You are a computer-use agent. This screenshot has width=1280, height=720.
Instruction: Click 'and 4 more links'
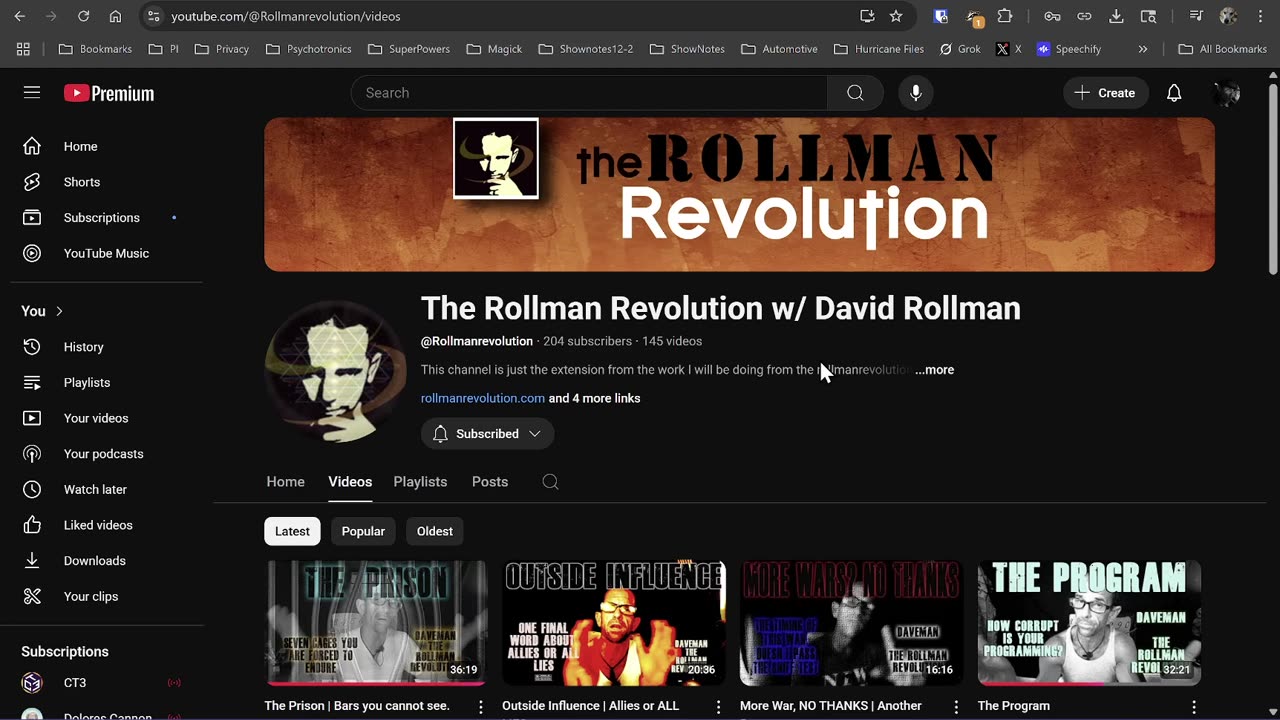(594, 398)
